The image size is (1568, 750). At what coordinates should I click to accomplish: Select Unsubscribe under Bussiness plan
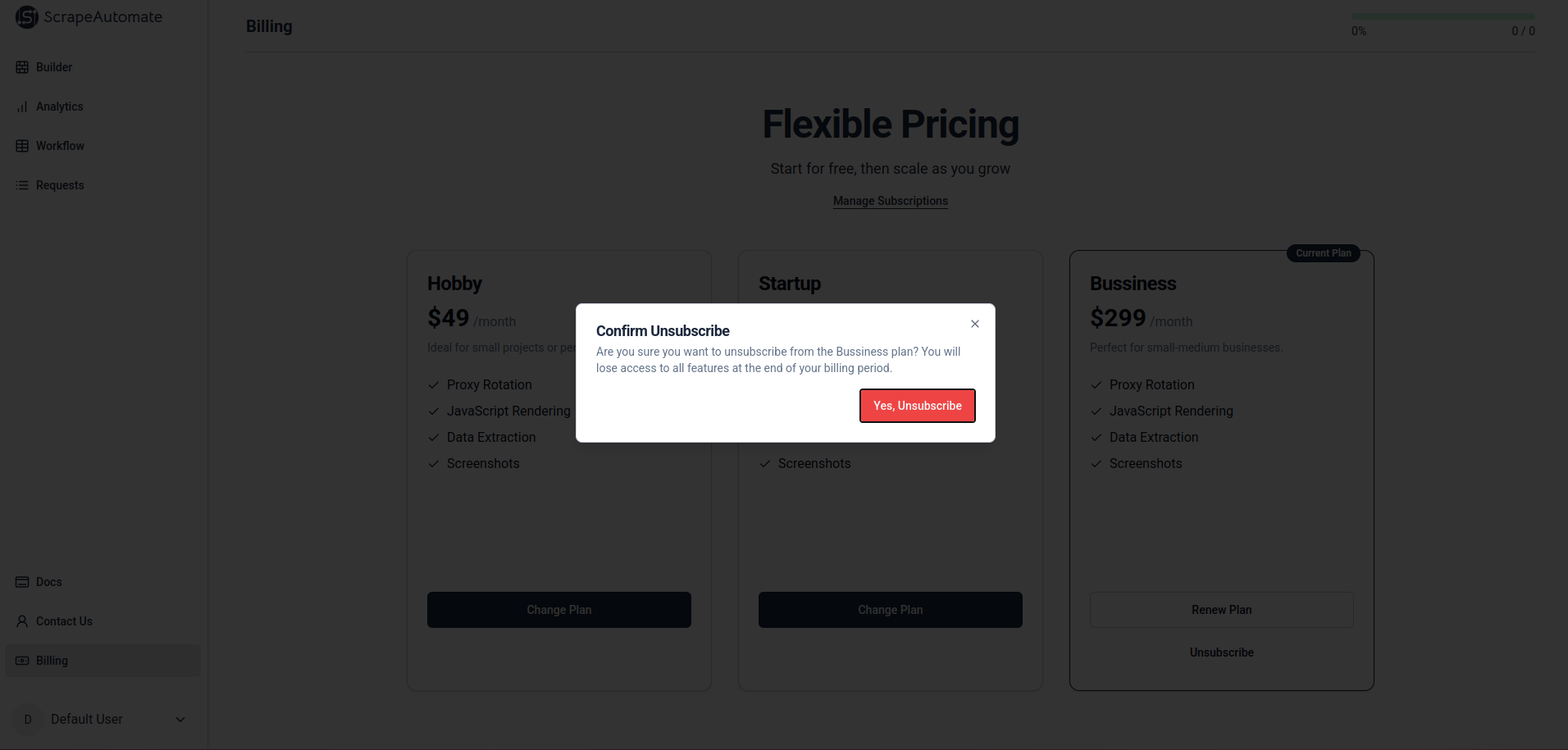[1221, 652]
